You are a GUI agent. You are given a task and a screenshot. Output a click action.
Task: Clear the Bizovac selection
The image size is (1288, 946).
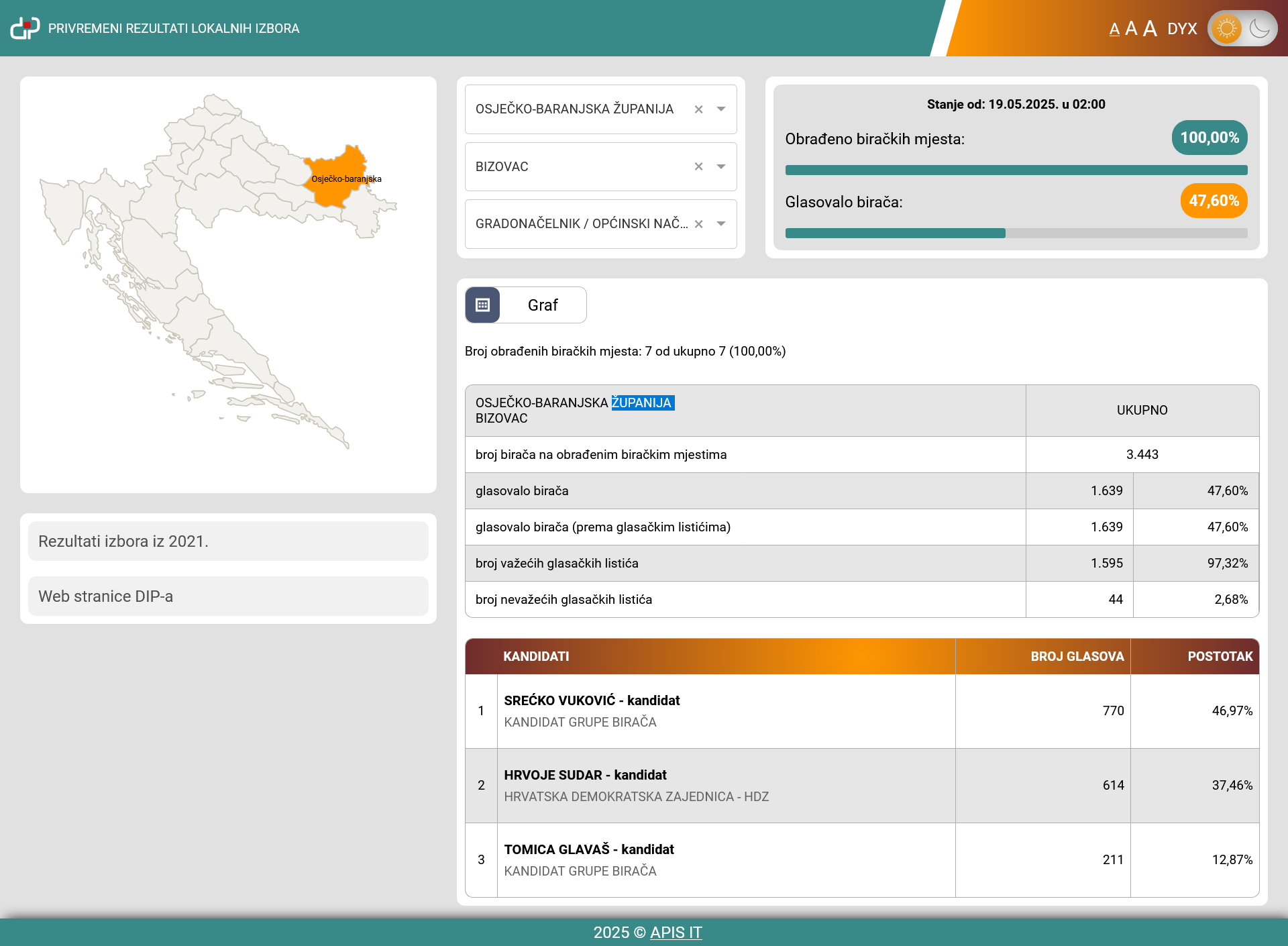pyautogui.click(x=698, y=166)
